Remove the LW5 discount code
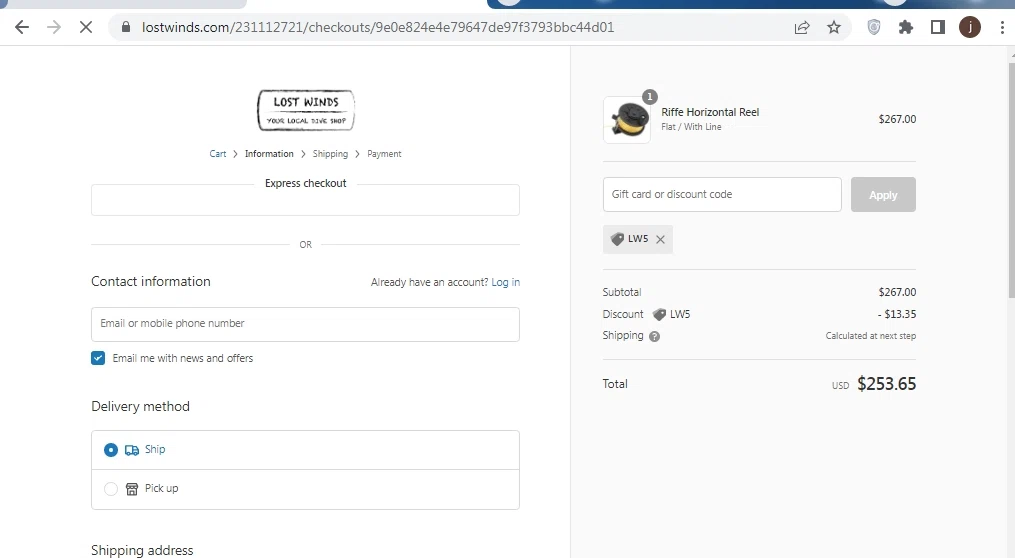Image resolution: width=1015 pixels, height=558 pixels. (660, 239)
